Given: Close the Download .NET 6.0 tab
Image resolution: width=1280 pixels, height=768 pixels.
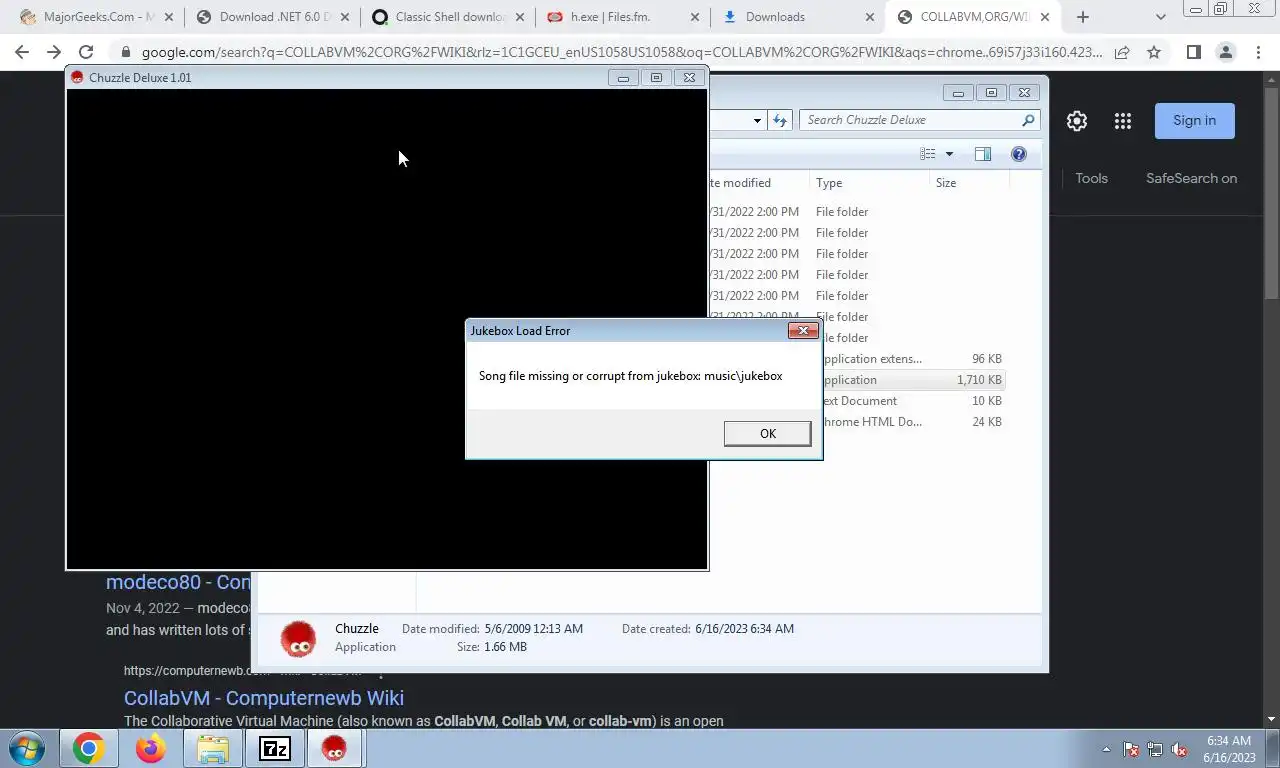Looking at the screenshot, I should tap(344, 17).
